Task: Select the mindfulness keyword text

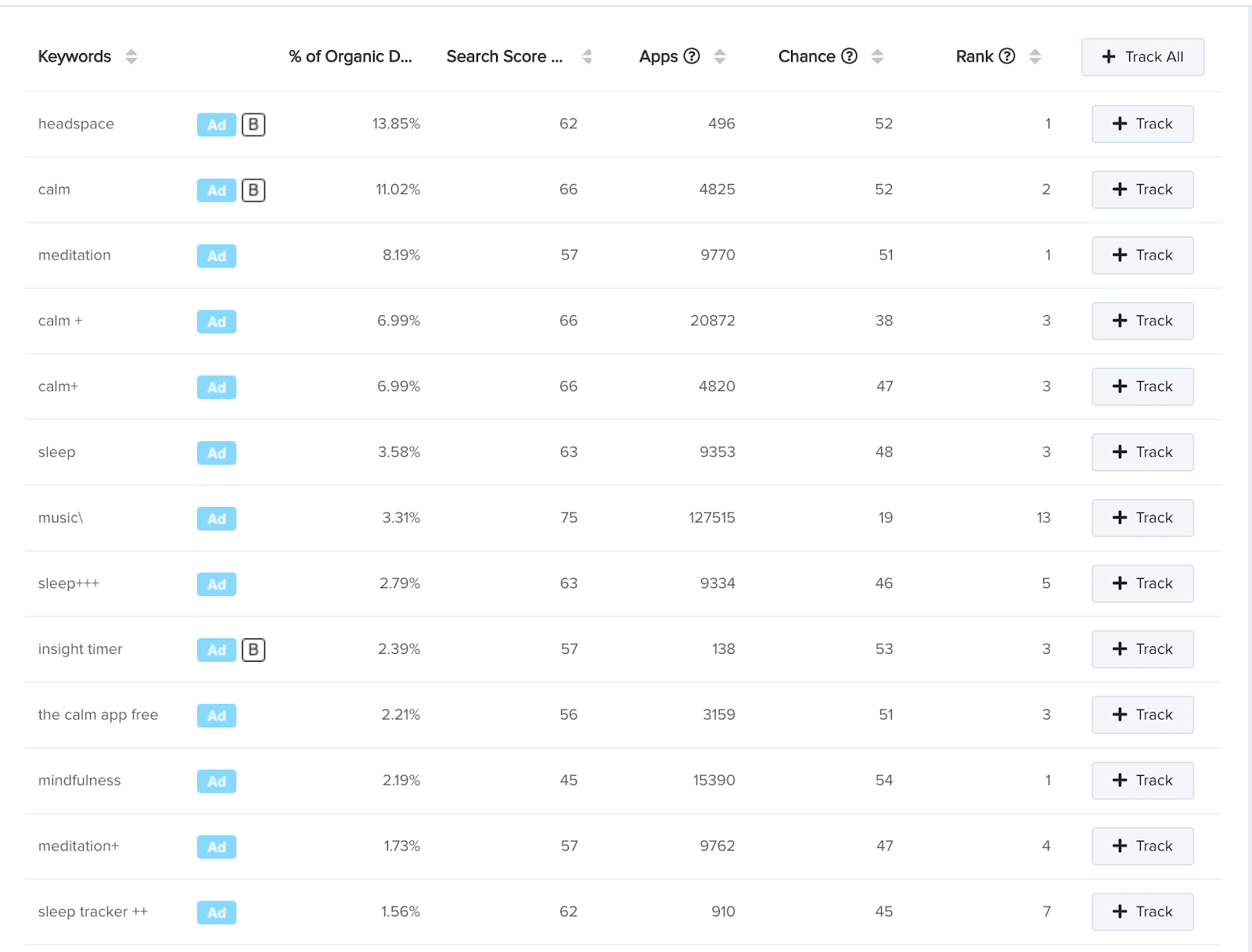Action: click(79, 781)
